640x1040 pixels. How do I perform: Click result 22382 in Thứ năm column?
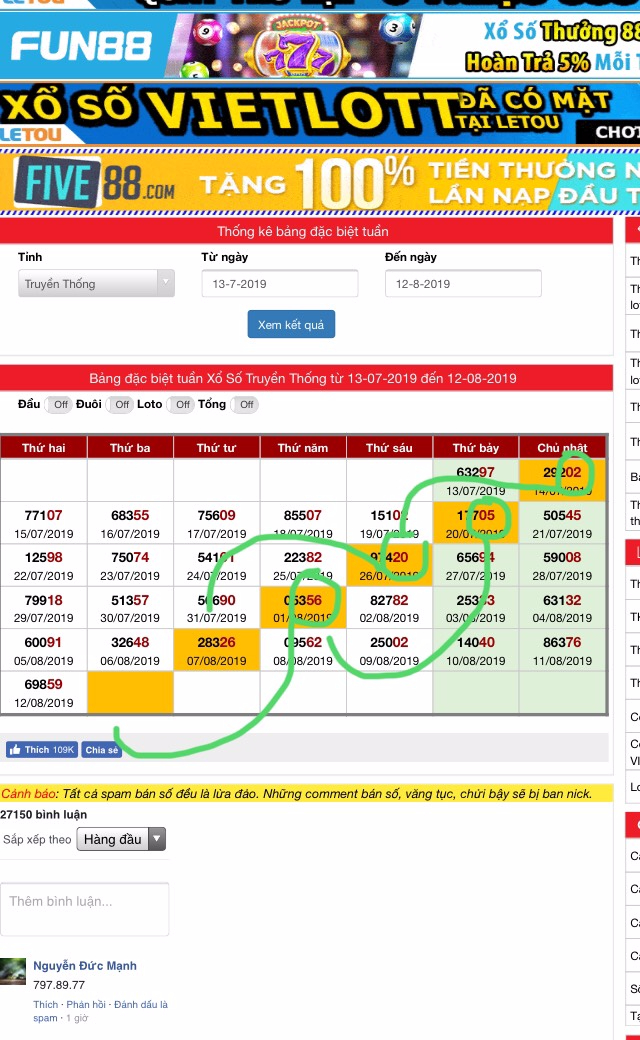(303, 558)
